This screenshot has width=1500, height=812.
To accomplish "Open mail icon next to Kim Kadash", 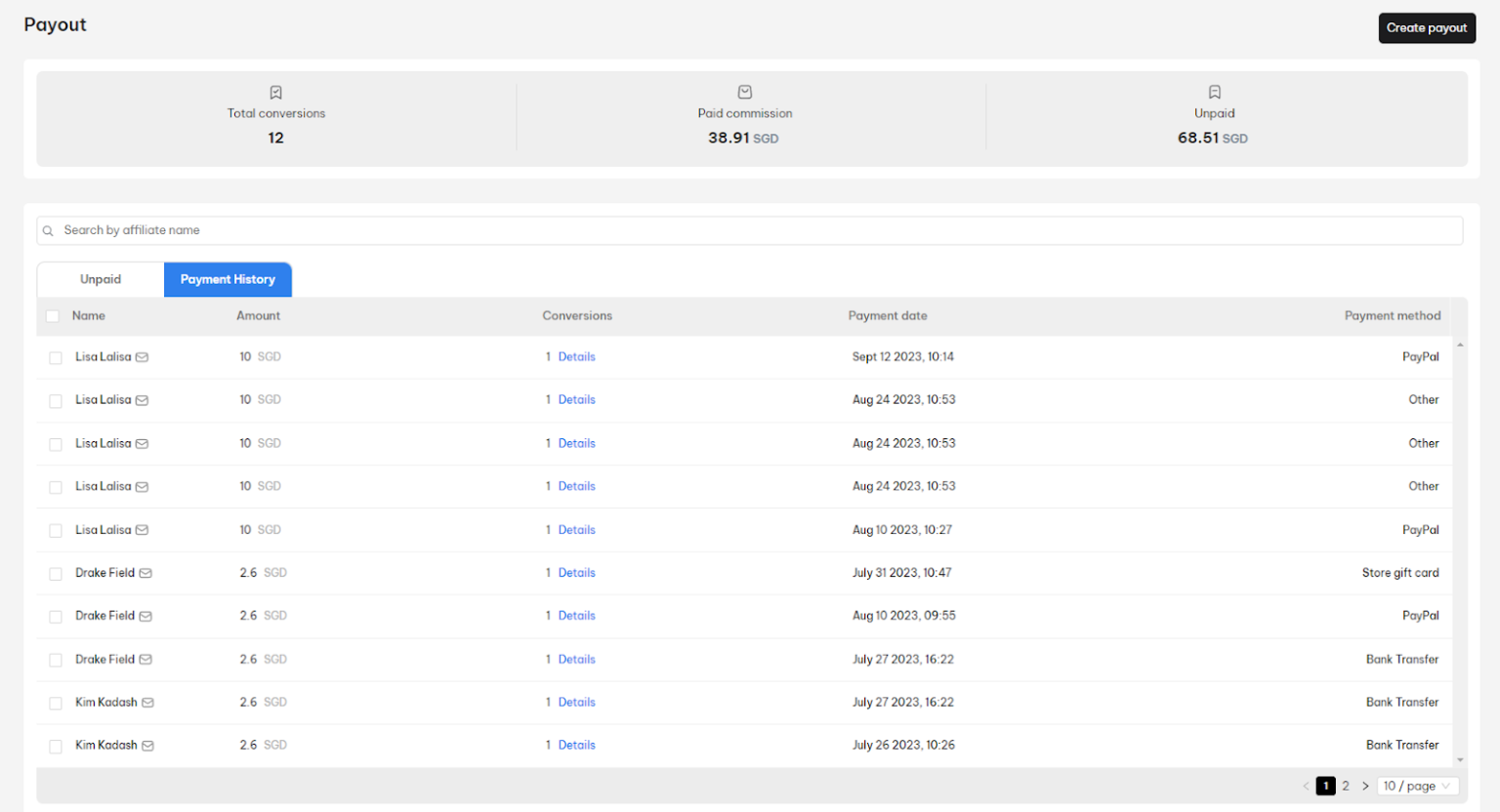I will [147, 702].
